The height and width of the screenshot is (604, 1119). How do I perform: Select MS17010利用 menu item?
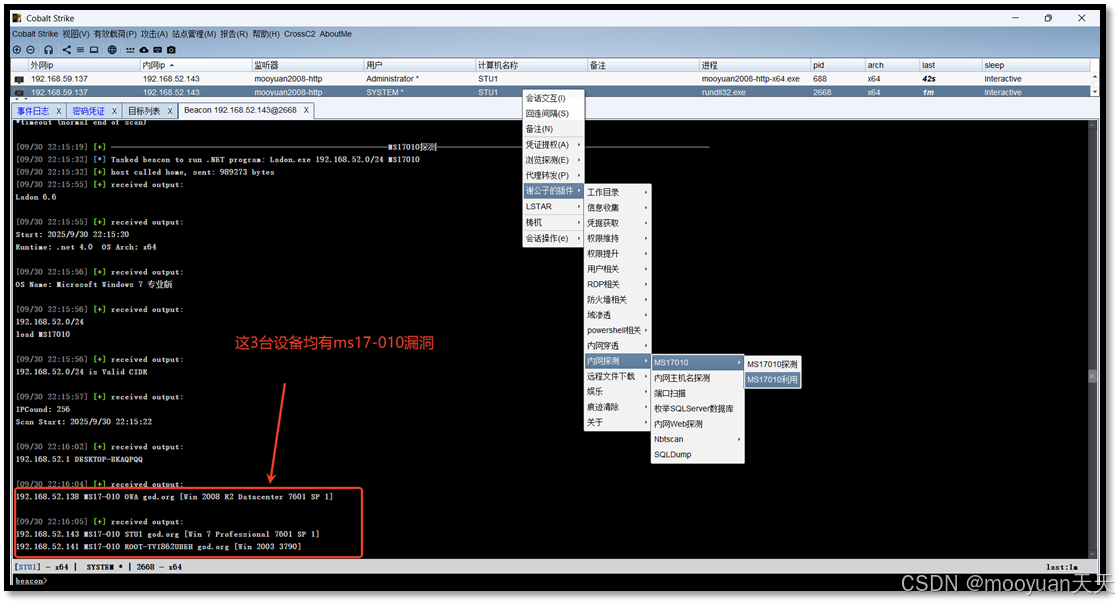pyautogui.click(x=772, y=380)
